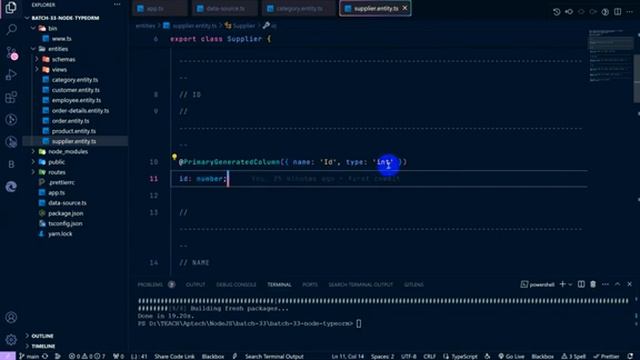Open terminal launch profile dropdown arrow
Screen dimensions: 640x360
click(x=570, y=284)
